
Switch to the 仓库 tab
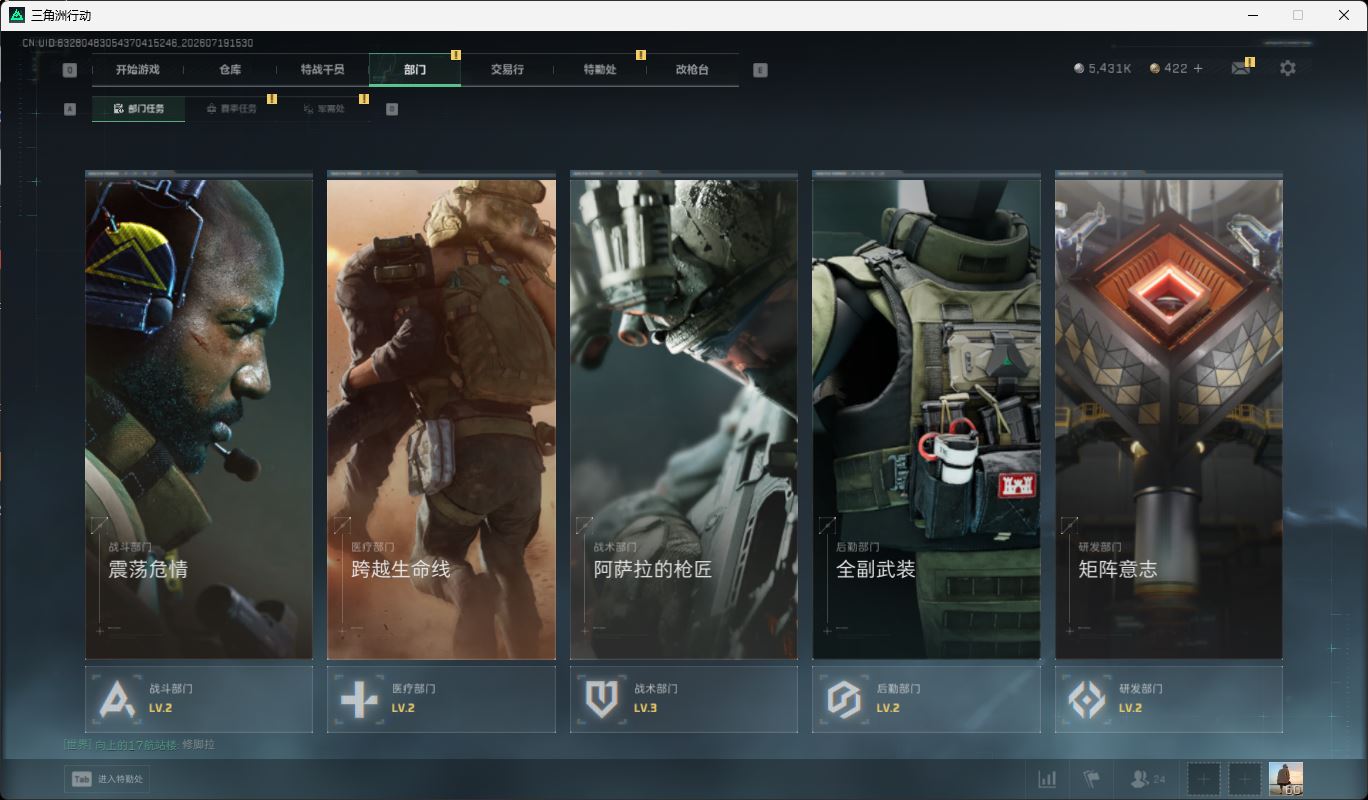coord(230,70)
